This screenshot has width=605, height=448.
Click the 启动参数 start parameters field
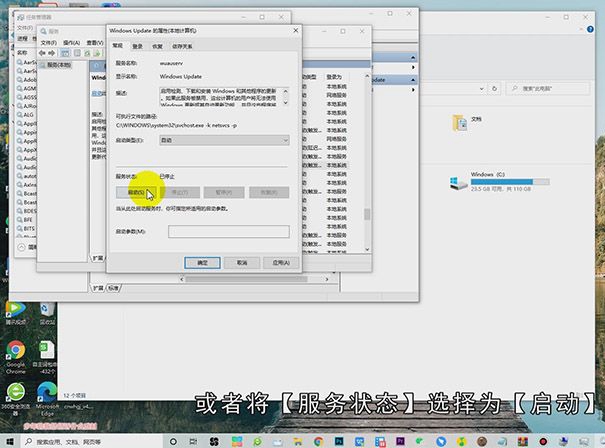(229, 232)
